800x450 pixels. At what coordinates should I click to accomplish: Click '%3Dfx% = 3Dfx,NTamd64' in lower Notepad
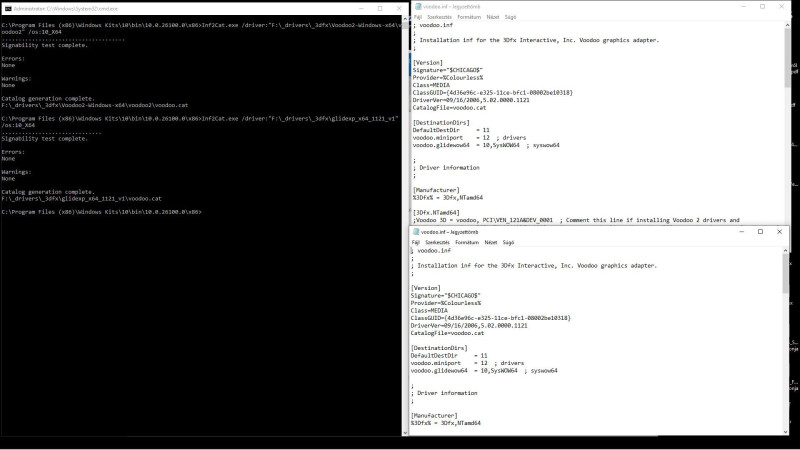[x=445, y=423]
